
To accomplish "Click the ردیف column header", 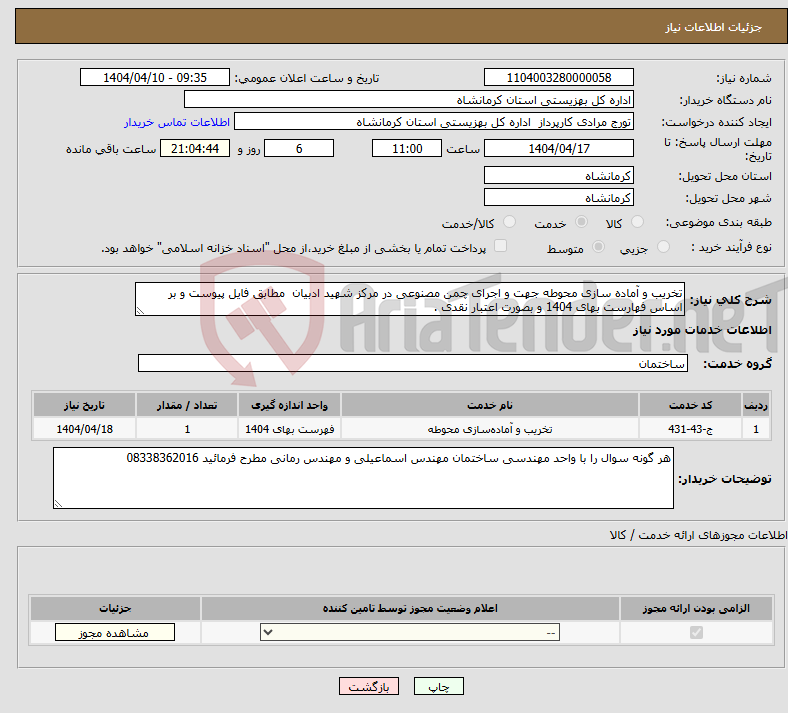I will pyautogui.click(x=756, y=405).
